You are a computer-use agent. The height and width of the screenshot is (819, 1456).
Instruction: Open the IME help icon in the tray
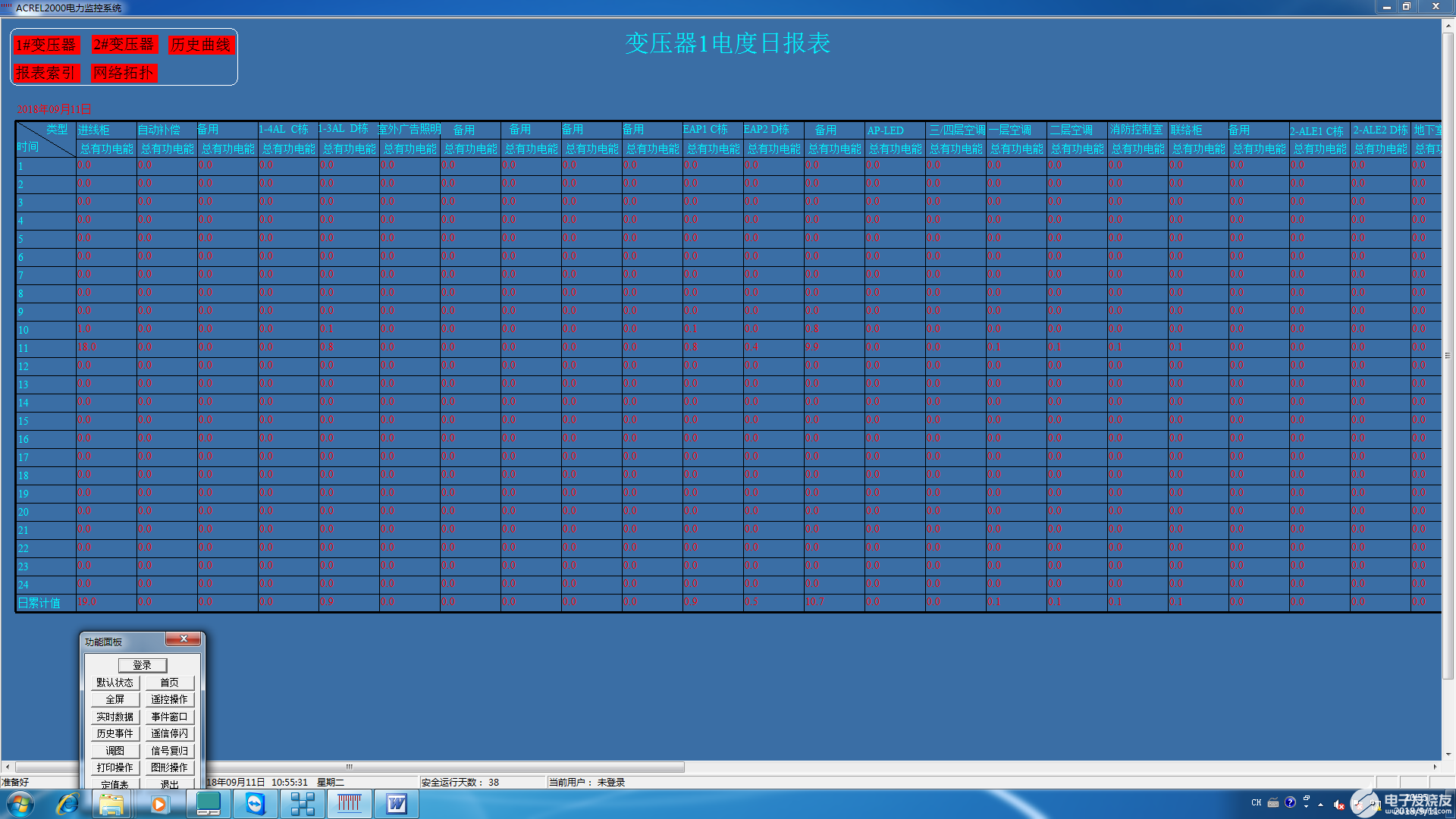[x=1290, y=802]
